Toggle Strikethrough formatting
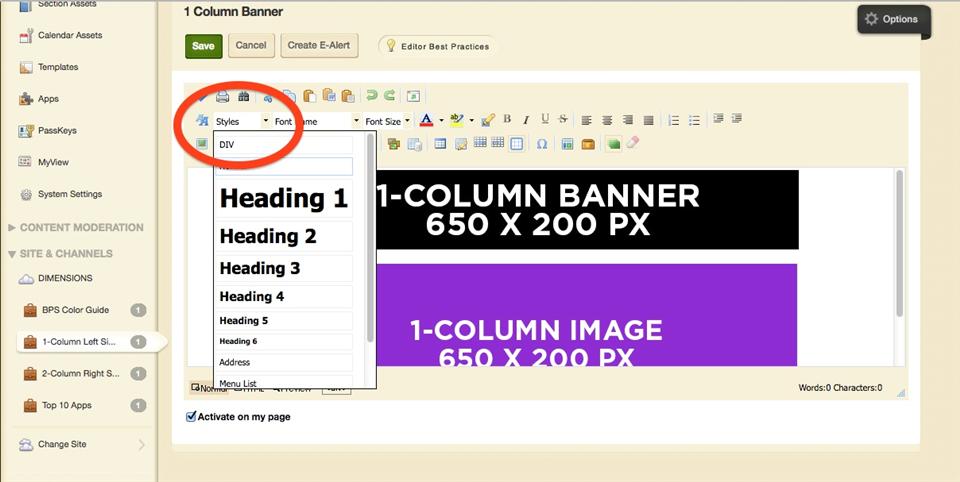The width and height of the screenshot is (960, 482). tap(563, 119)
